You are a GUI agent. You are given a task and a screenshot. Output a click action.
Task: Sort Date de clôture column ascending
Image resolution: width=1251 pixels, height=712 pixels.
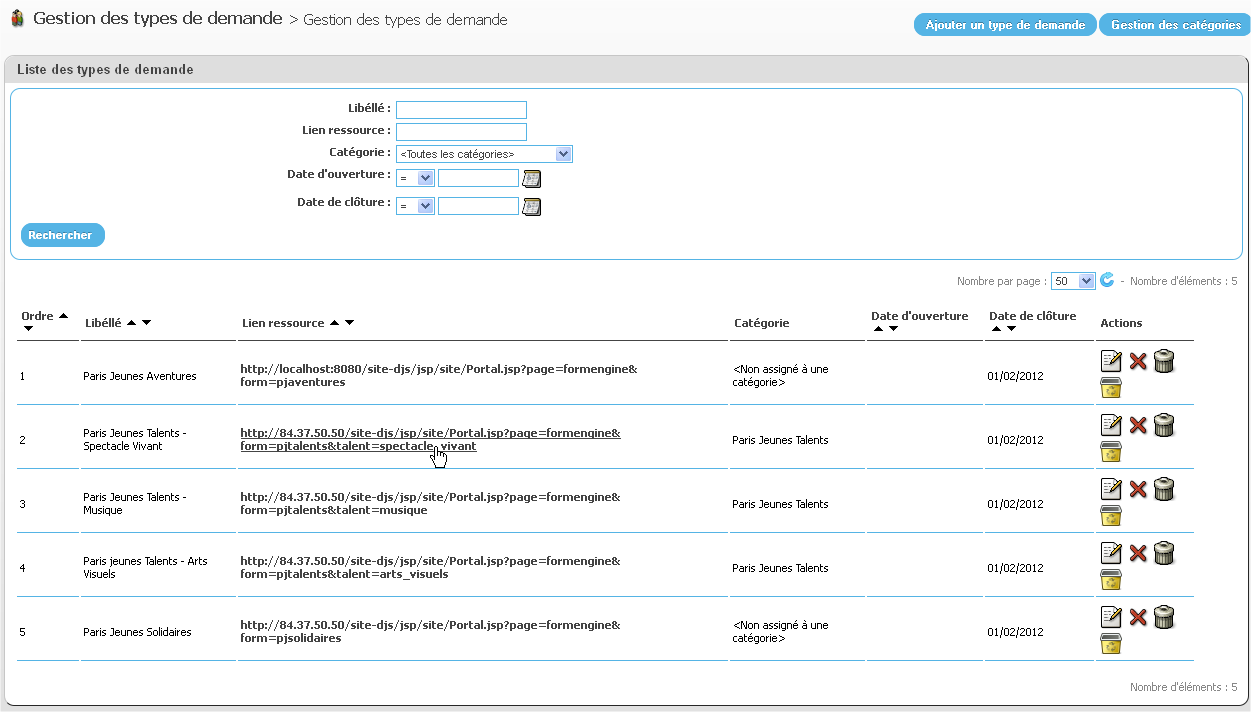[x=996, y=329]
